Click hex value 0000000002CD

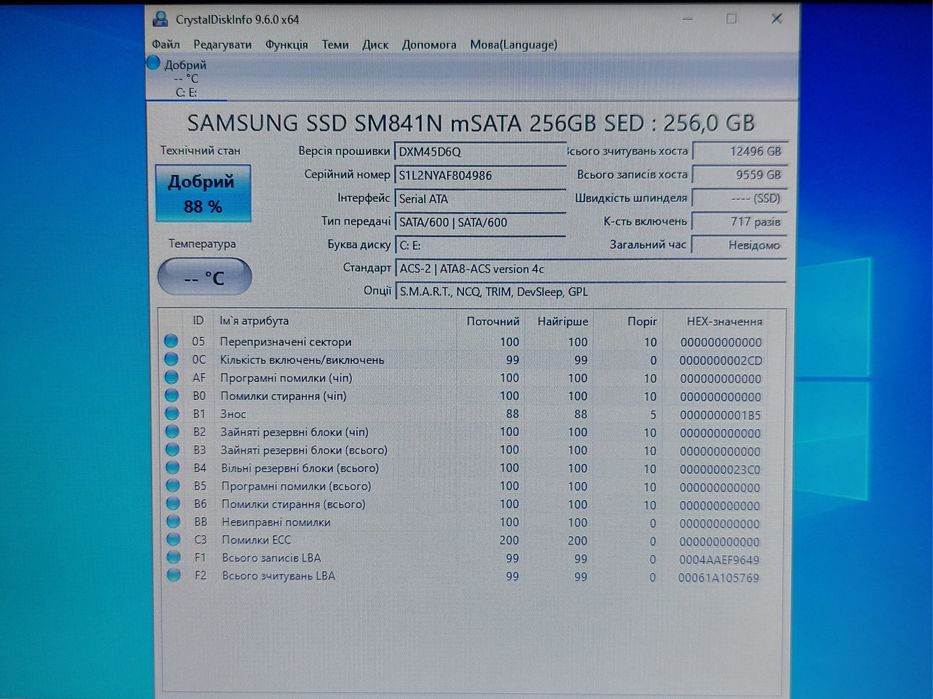click(720, 361)
